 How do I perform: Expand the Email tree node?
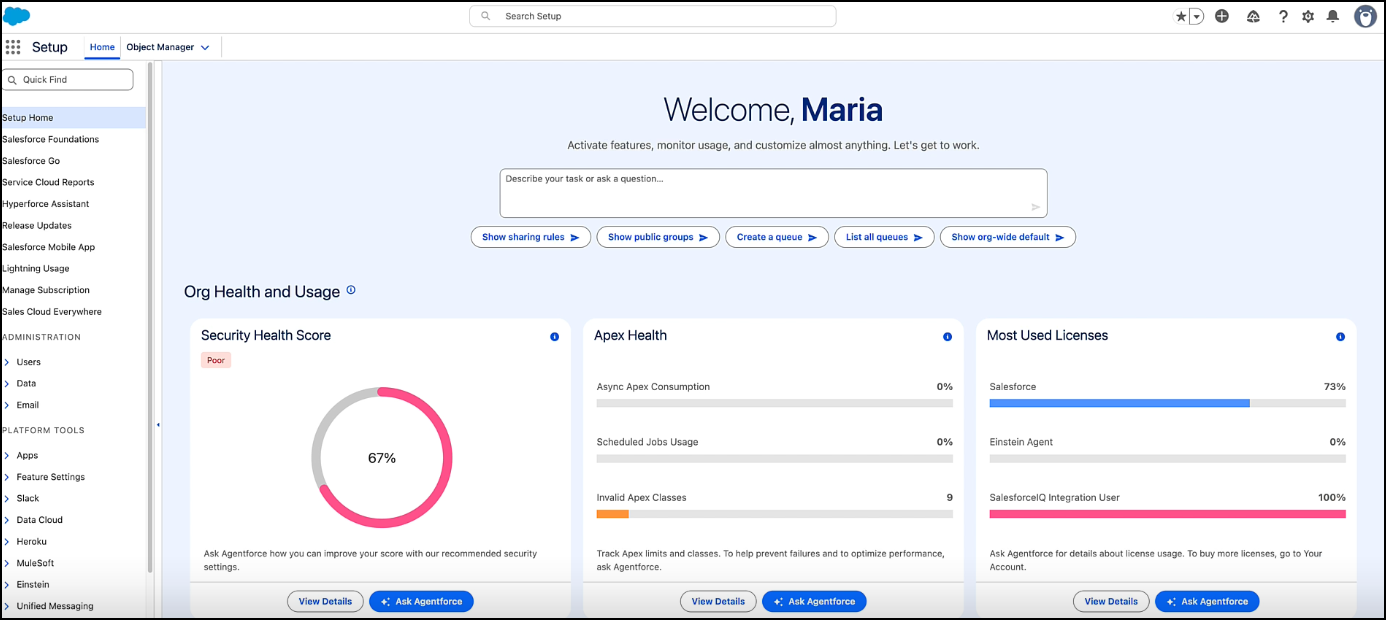click(x=7, y=405)
